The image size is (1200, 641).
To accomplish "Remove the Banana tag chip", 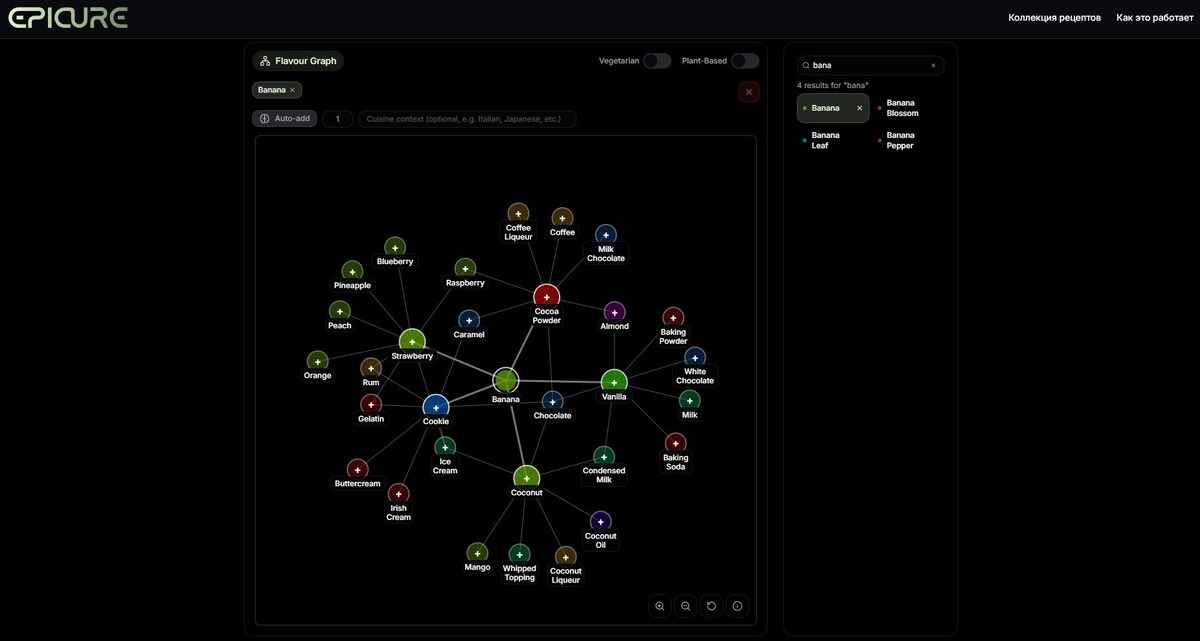I will pyautogui.click(x=292, y=90).
